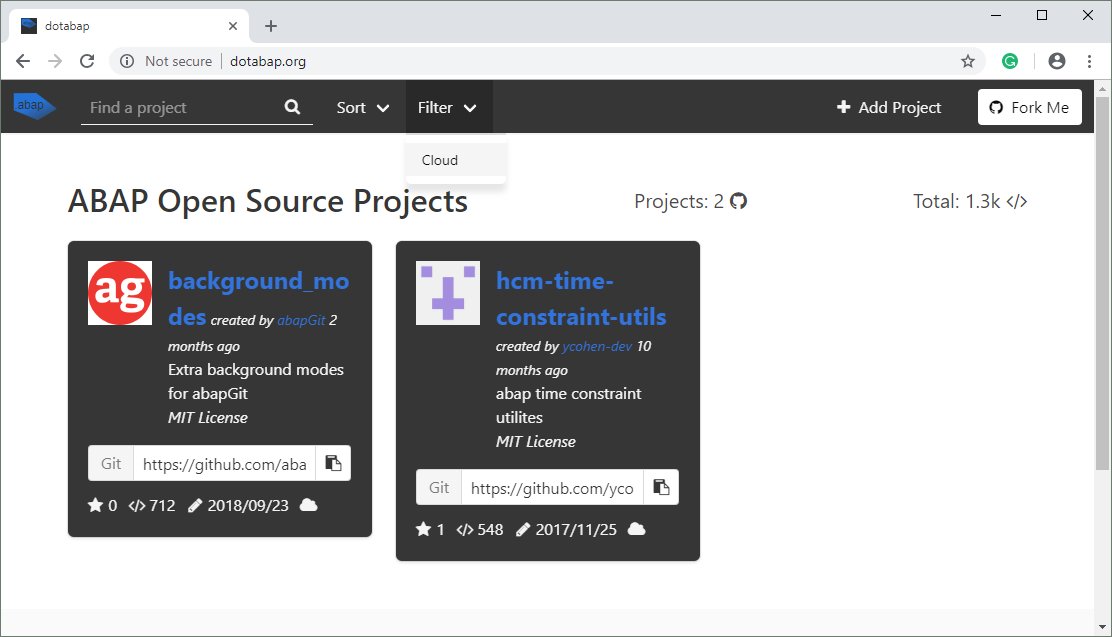Click Git label on hcm-time-constraint-utils card
The image size is (1112, 637).
pos(438,487)
